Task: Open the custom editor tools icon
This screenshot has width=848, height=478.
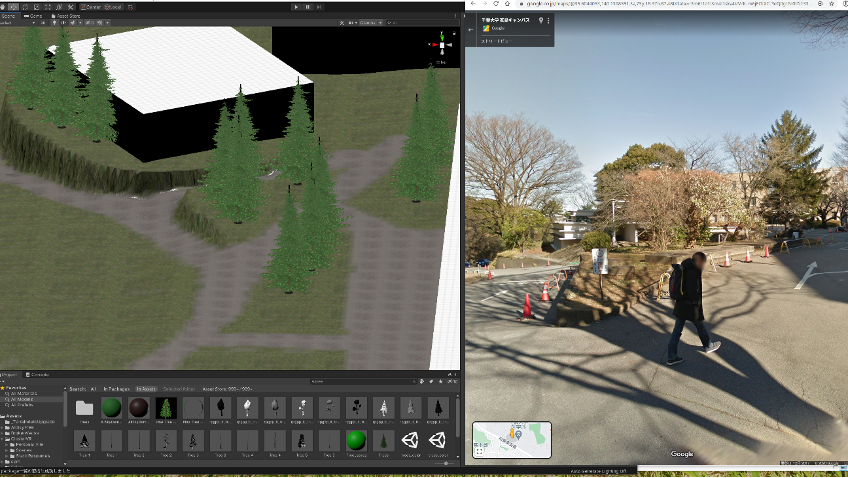Action: point(70,7)
